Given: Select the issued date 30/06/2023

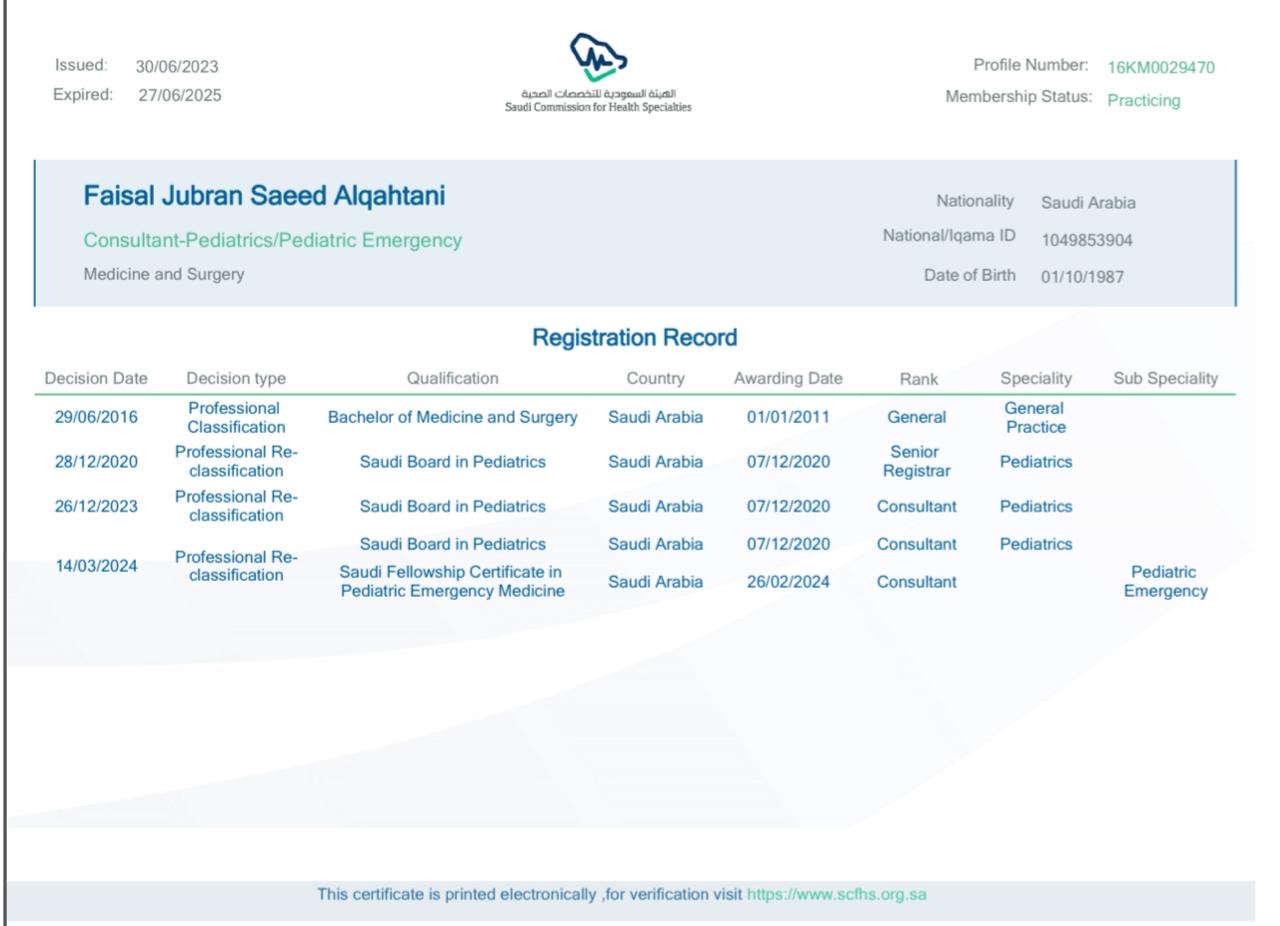Looking at the screenshot, I should [x=177, y=67].
